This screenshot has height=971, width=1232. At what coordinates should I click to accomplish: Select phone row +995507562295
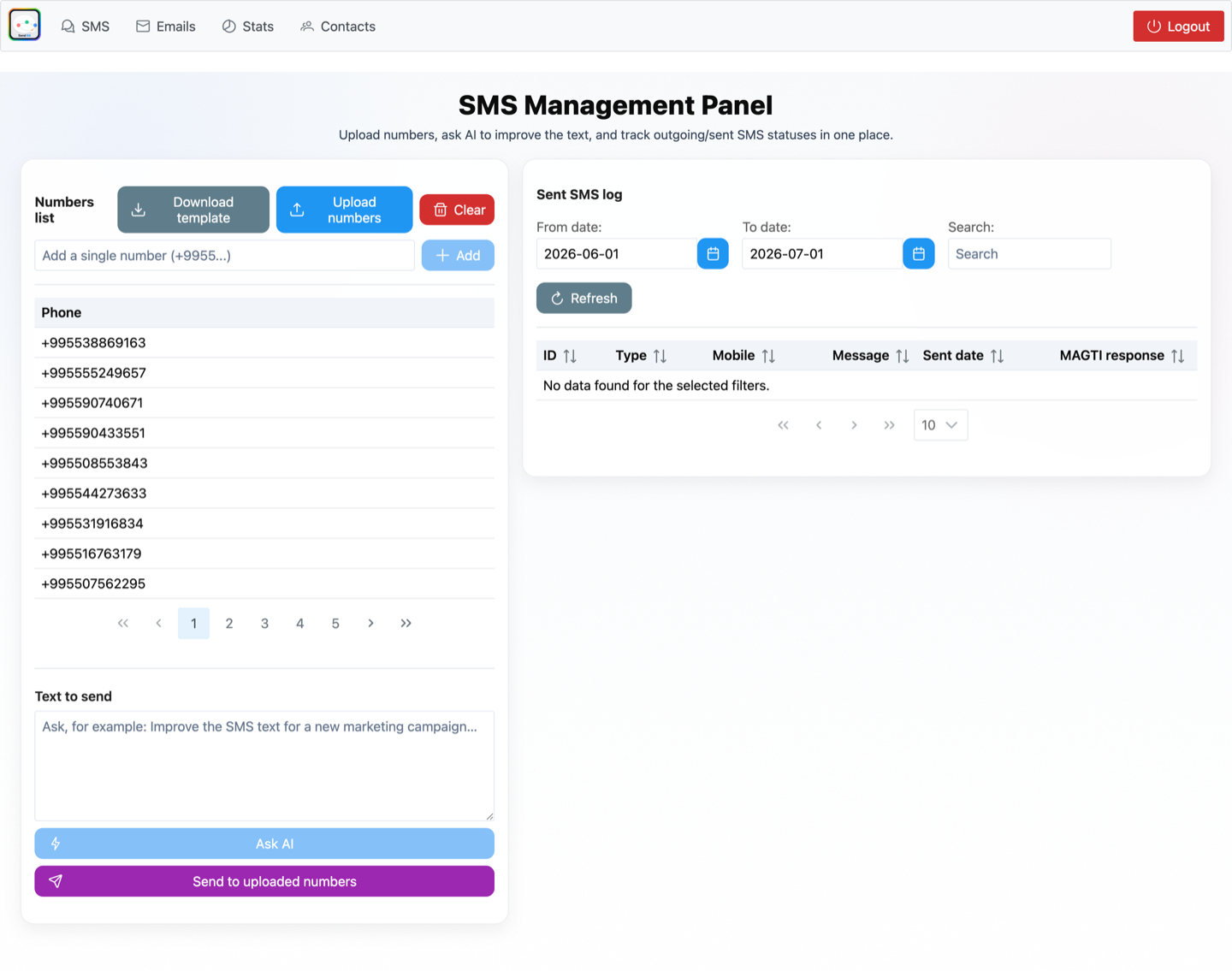[x=264, y=583]
